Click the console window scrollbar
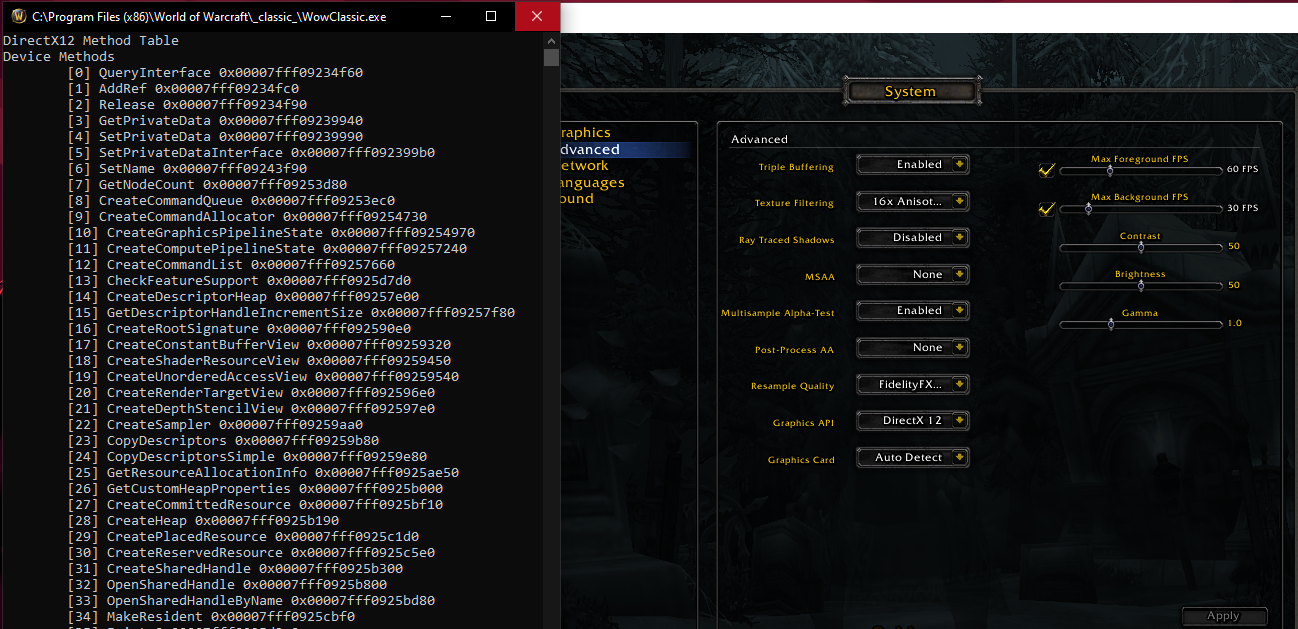1298x629 pixels. 550,56
